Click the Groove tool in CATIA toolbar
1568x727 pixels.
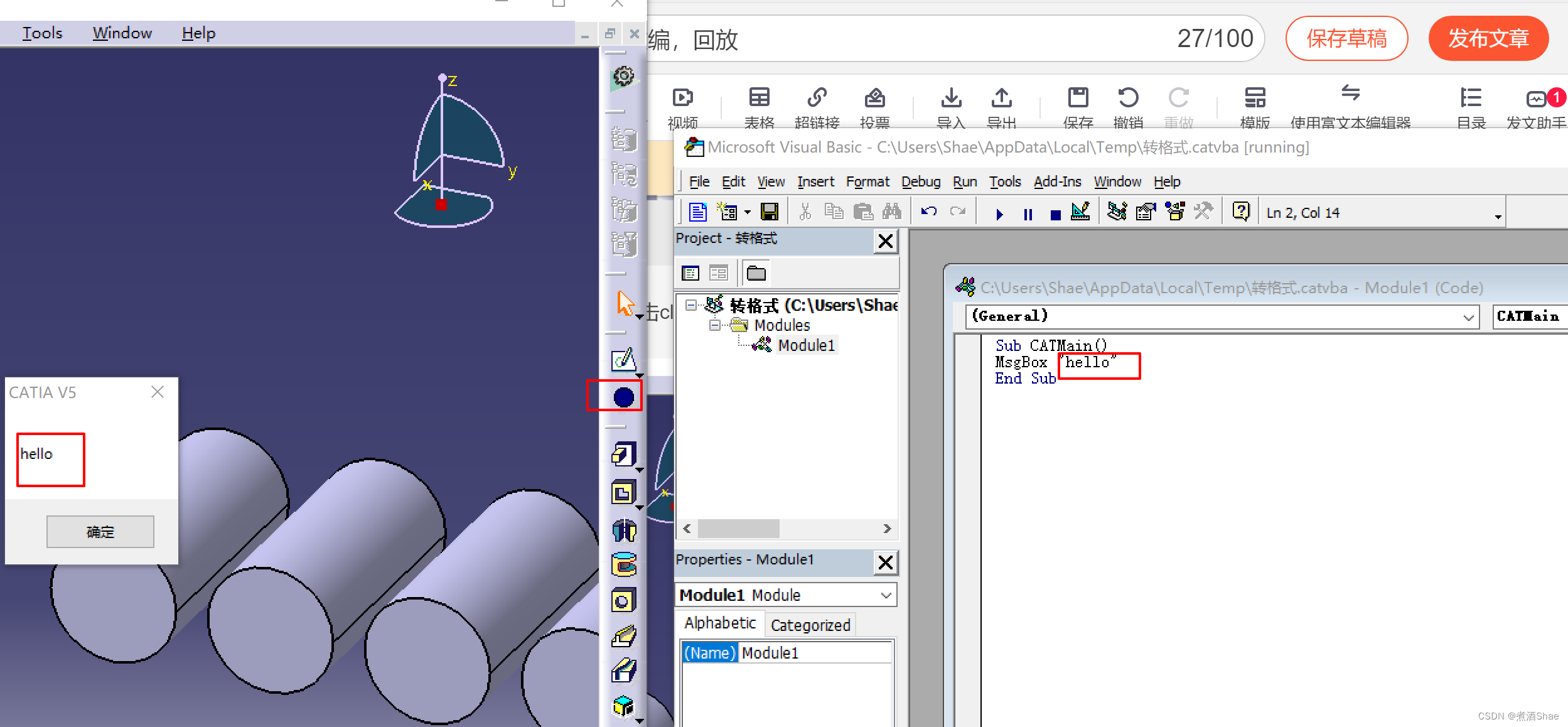(x=624, y=565)
